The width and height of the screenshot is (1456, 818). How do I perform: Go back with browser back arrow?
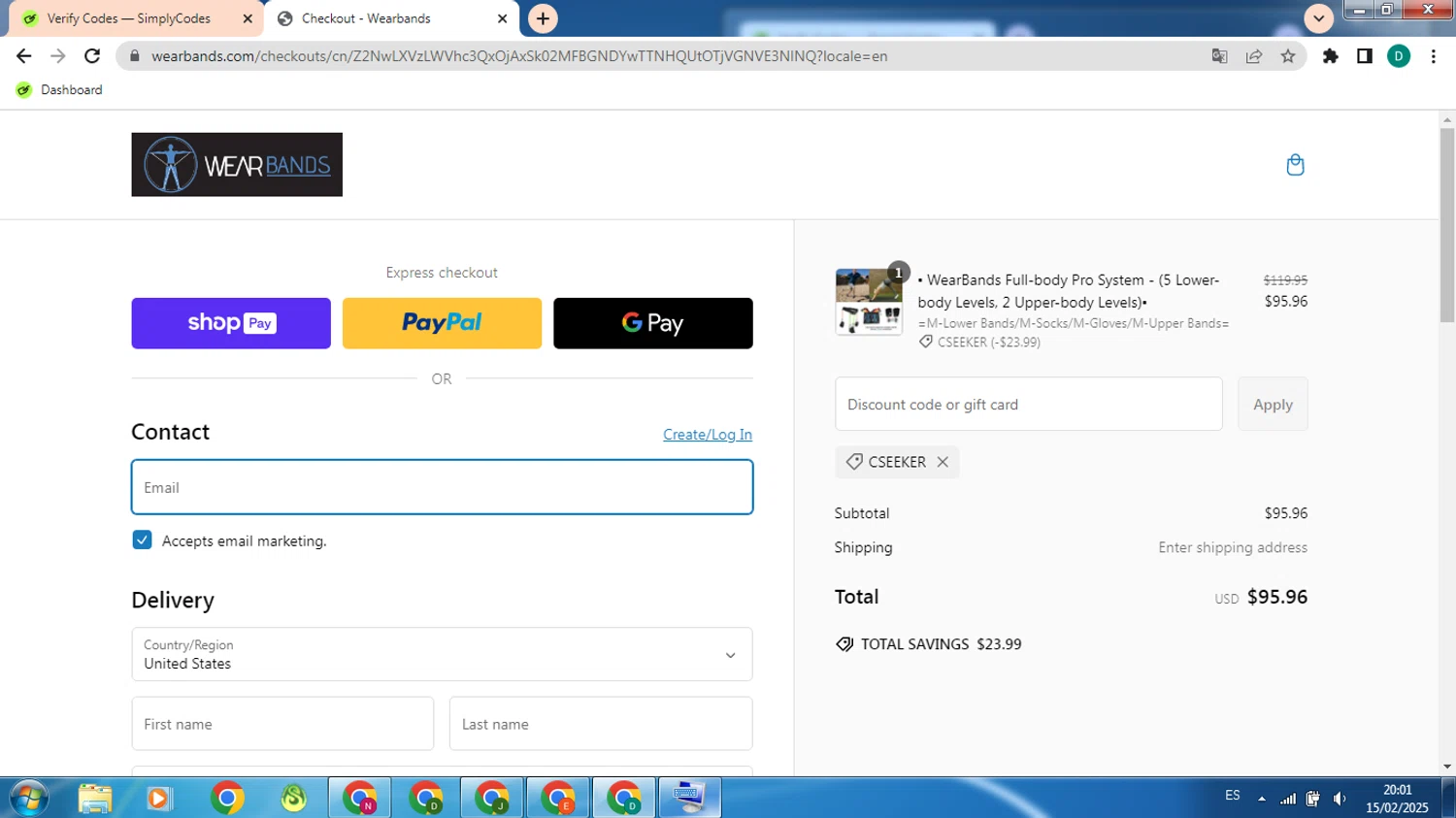point(24,56)
